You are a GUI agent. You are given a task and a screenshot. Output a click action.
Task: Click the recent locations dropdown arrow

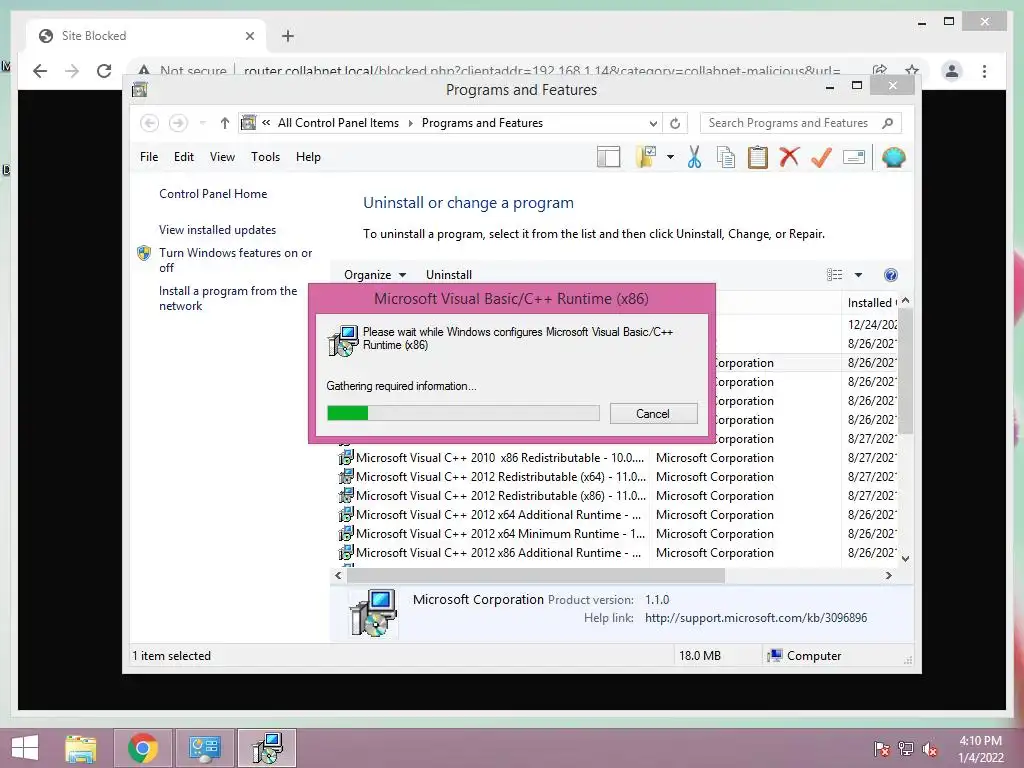(202, 123)
